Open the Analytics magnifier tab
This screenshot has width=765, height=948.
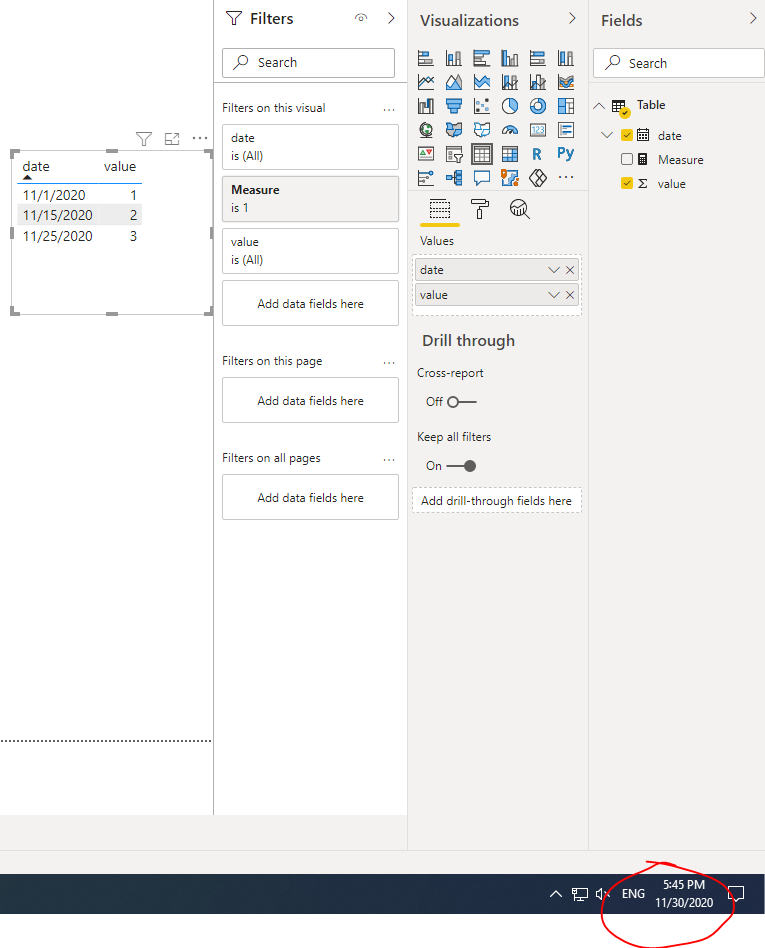click(x=519, y=209)
